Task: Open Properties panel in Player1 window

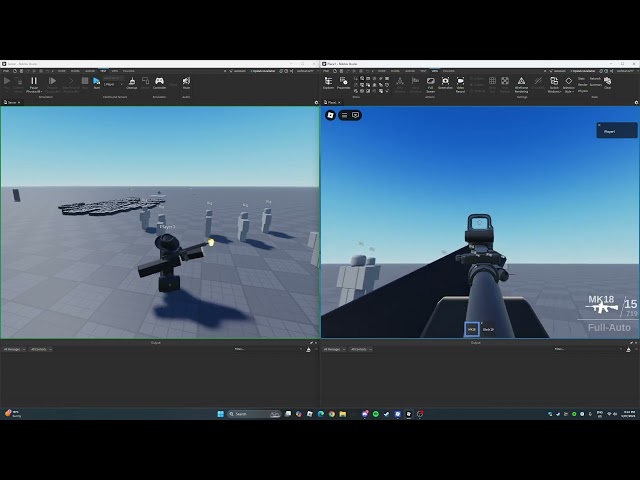Action: pyautogui.click(x=343, y=83)
